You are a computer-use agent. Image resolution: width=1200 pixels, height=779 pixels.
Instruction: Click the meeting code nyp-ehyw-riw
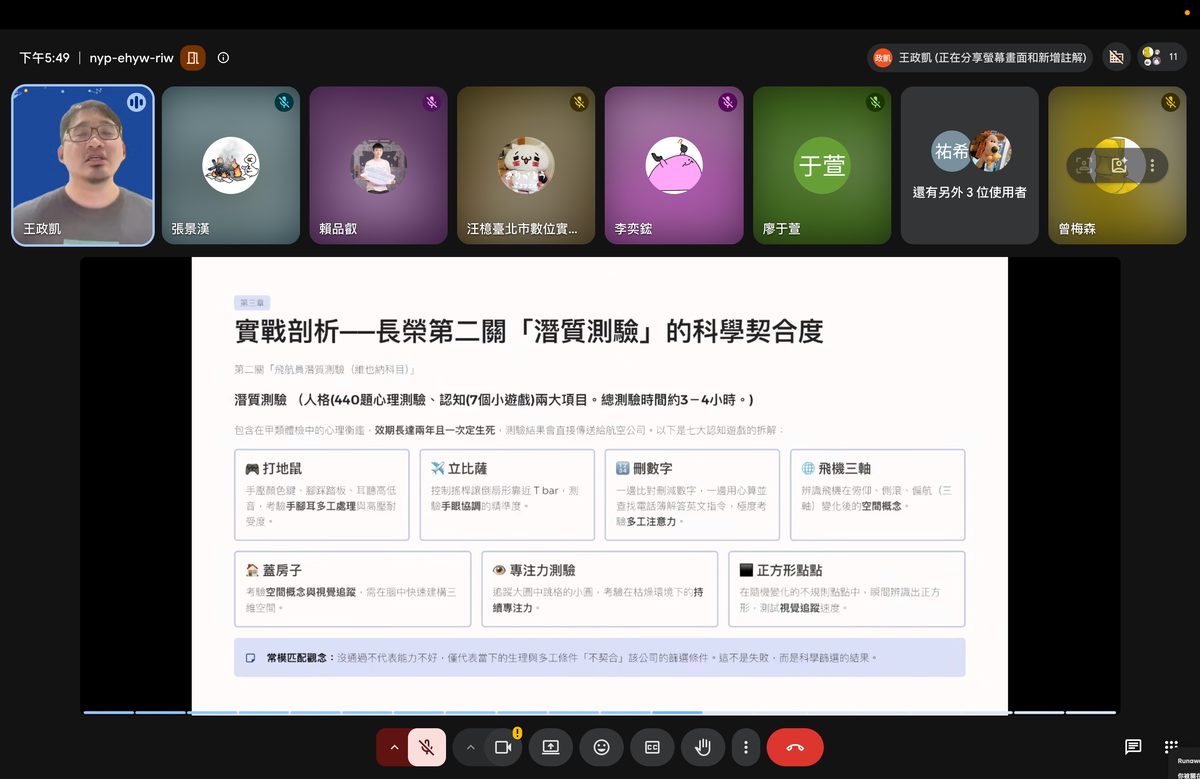131,58
